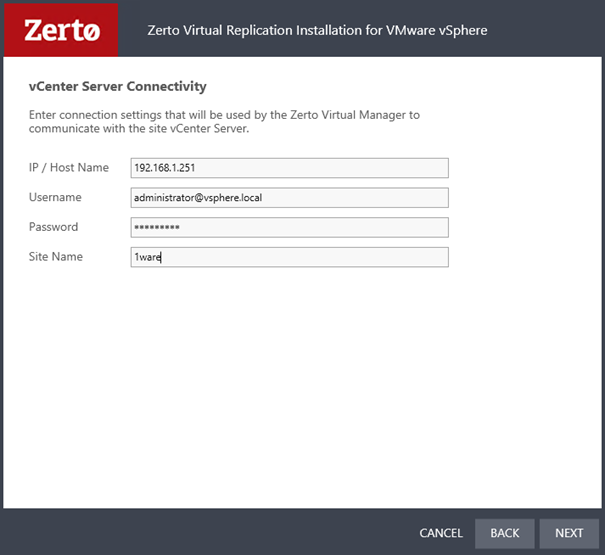The width and height of the screenshot is (605, 555).
Task: Click the 'Enter connection settings' description text
Action: coord(224,122)
